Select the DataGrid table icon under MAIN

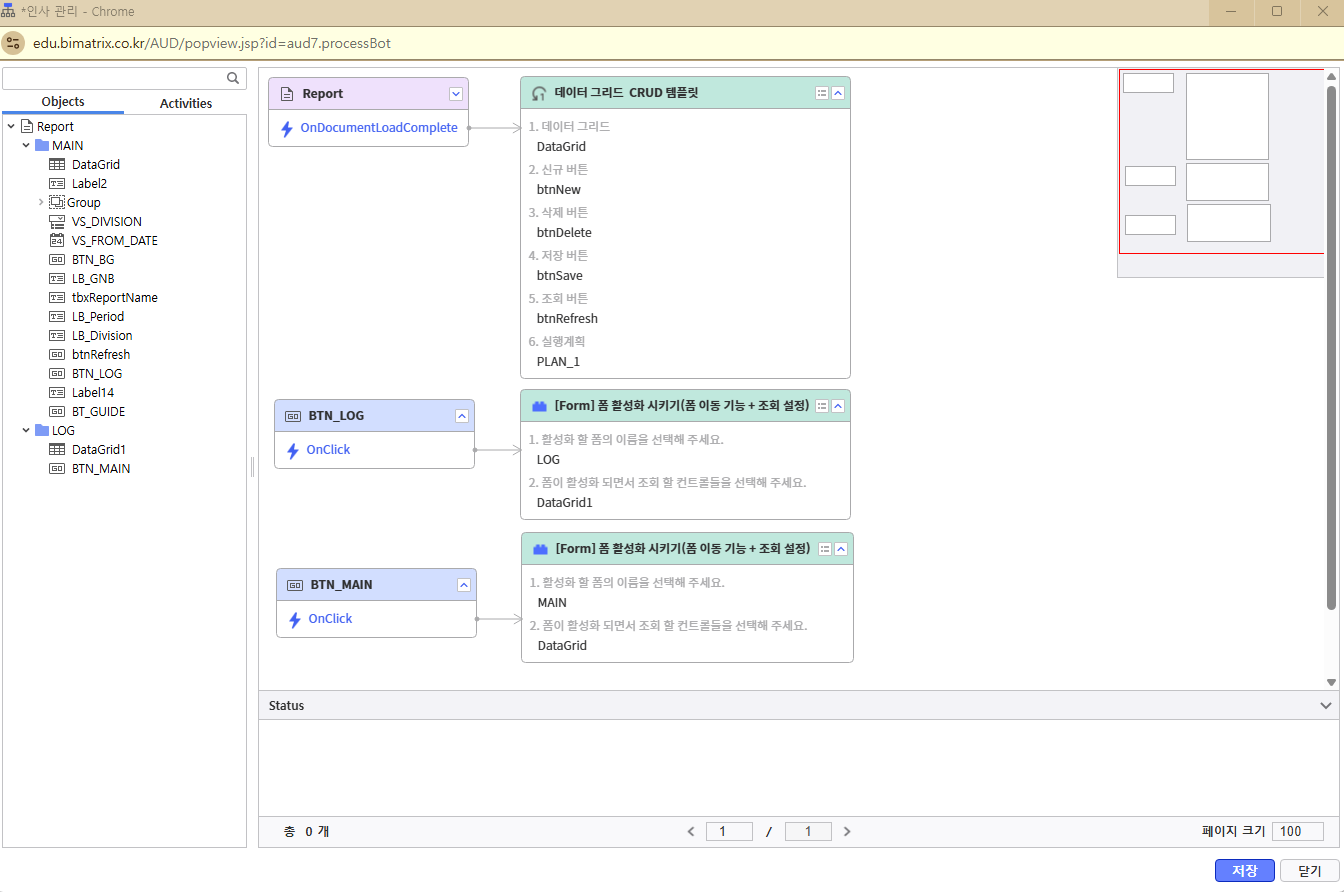tap(58, 164)
